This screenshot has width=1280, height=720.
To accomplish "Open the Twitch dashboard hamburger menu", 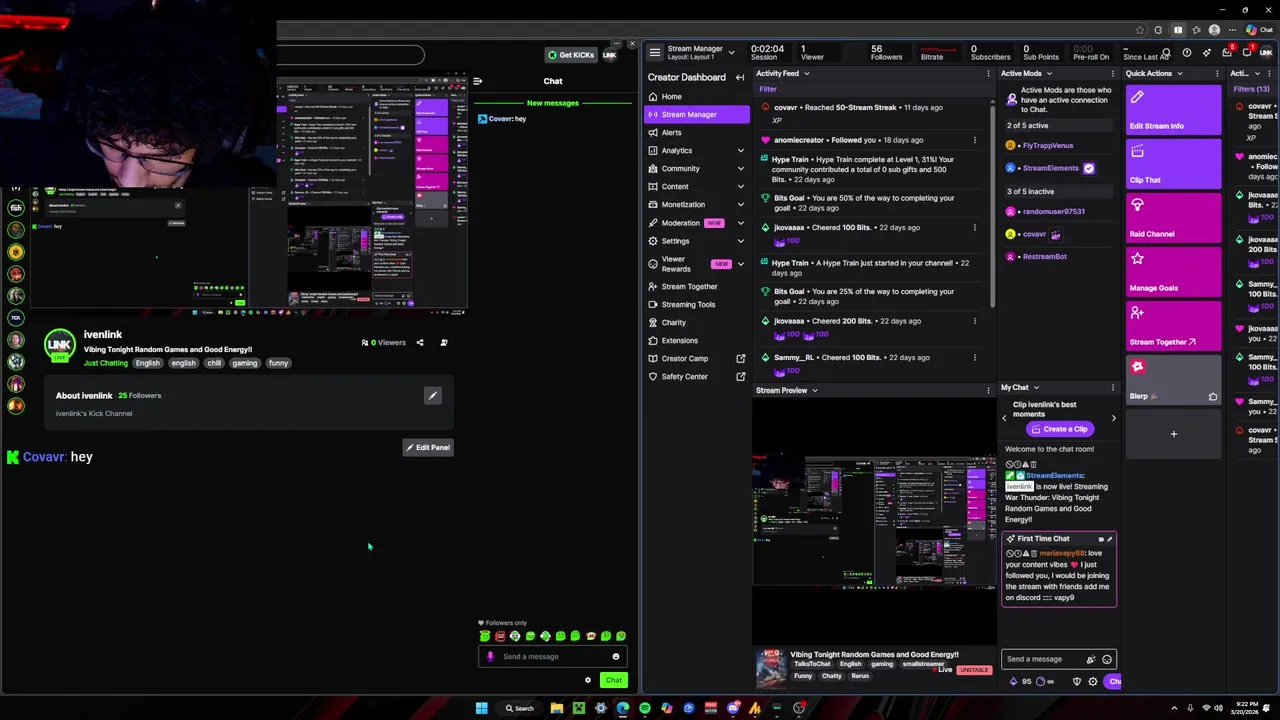I will [x=655, y=53].
